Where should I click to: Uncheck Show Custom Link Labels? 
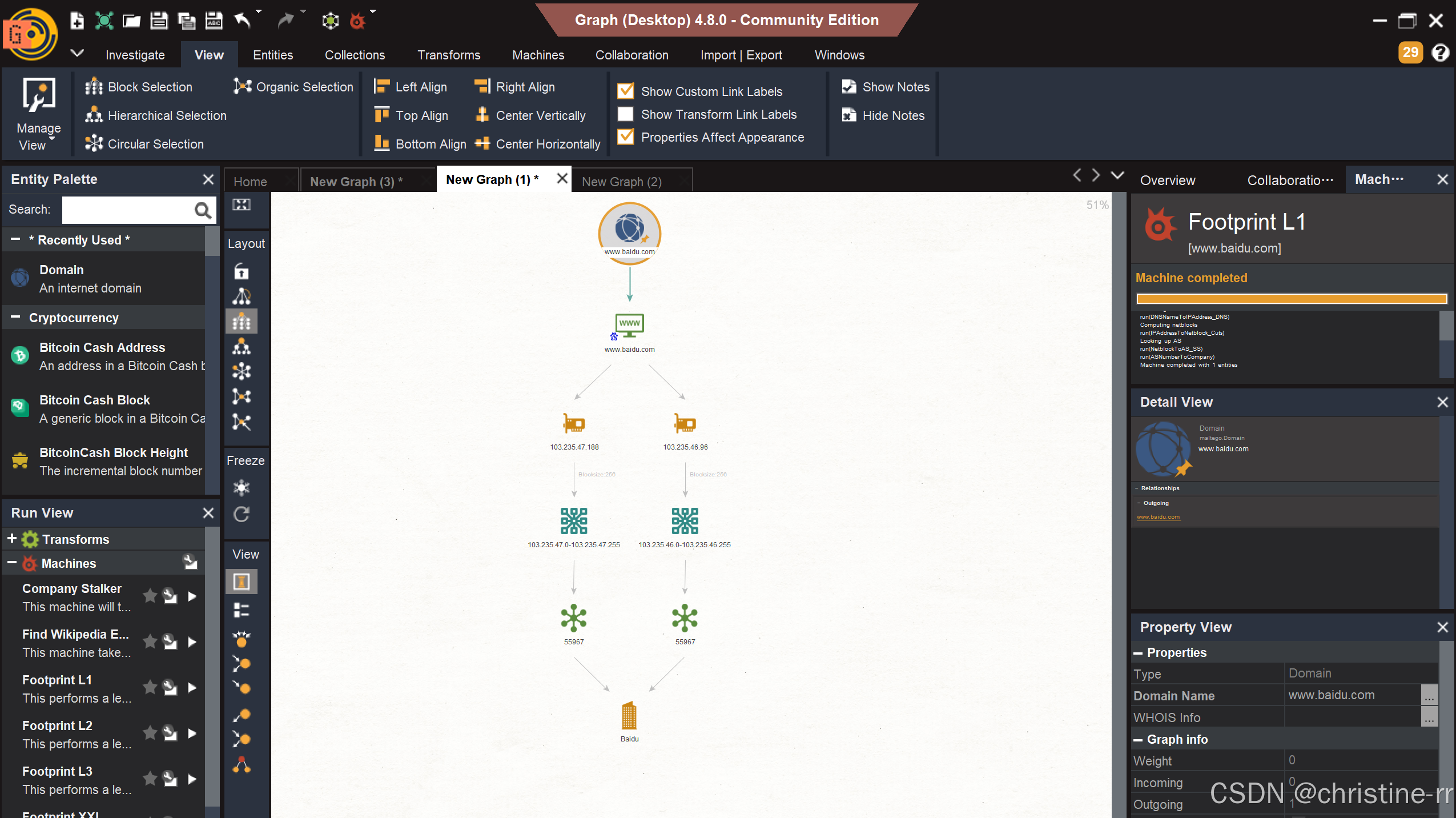pos(626,91)
